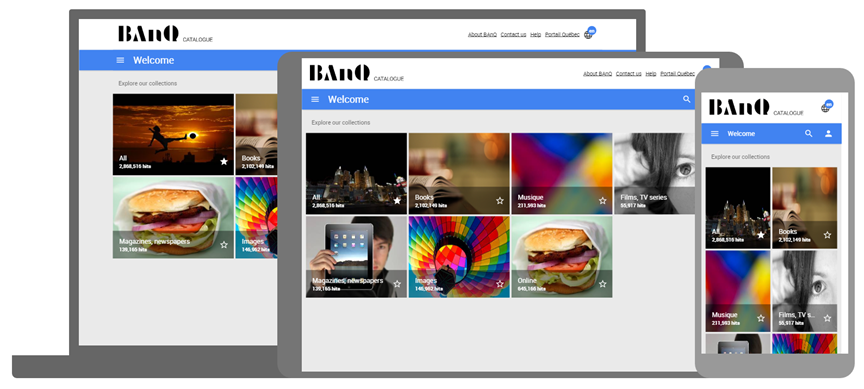
Task: Open Films, TV series tile on tablet
Action: (x=655, y=174)
